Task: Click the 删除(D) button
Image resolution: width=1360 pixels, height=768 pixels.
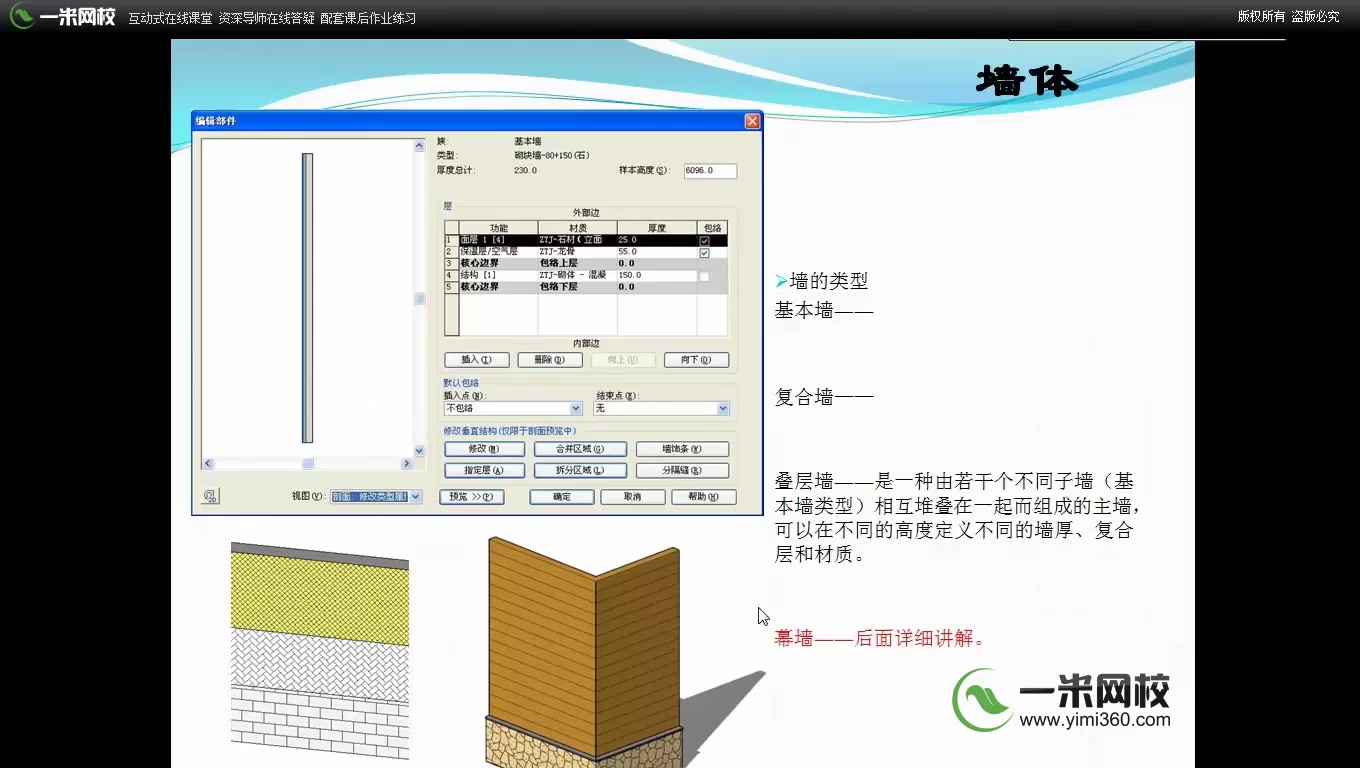Action: point(550,360)
